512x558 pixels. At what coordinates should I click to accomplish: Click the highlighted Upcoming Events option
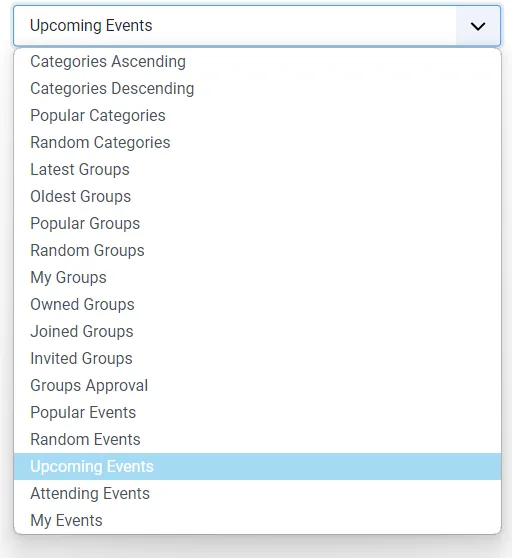[x=257, y=467]
